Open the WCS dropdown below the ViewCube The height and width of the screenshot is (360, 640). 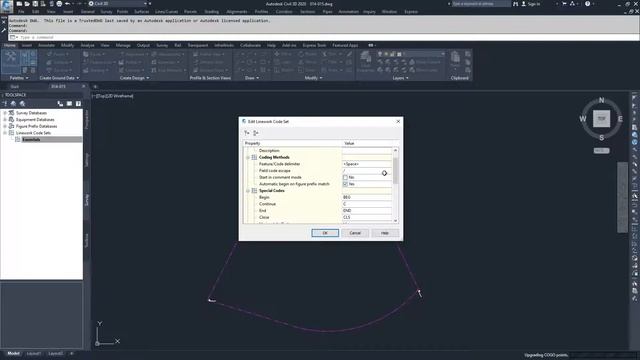coord(601,151)
